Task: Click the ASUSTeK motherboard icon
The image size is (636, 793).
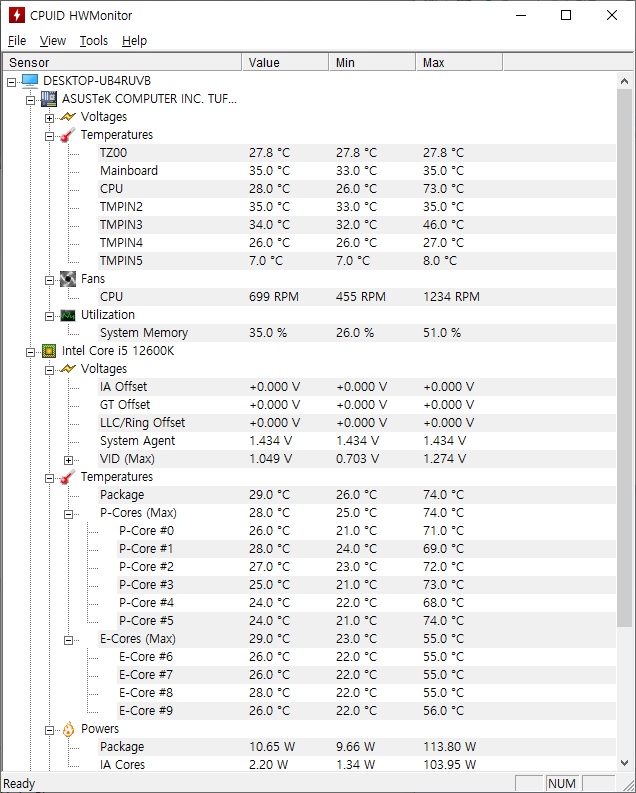Action: pyautogui.click(x=49, y=99)
